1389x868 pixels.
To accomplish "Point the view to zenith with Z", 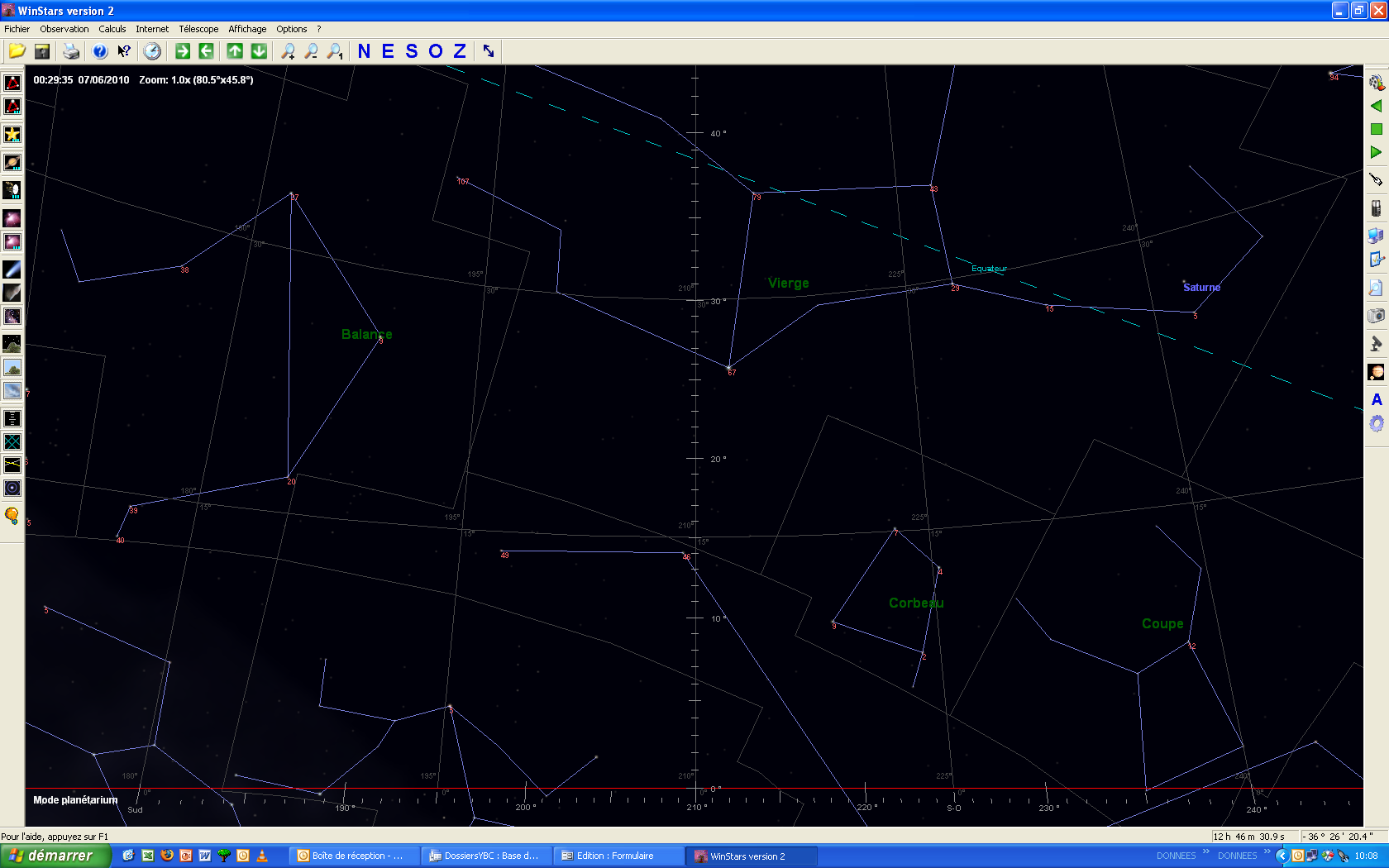I will click(460, 51).
